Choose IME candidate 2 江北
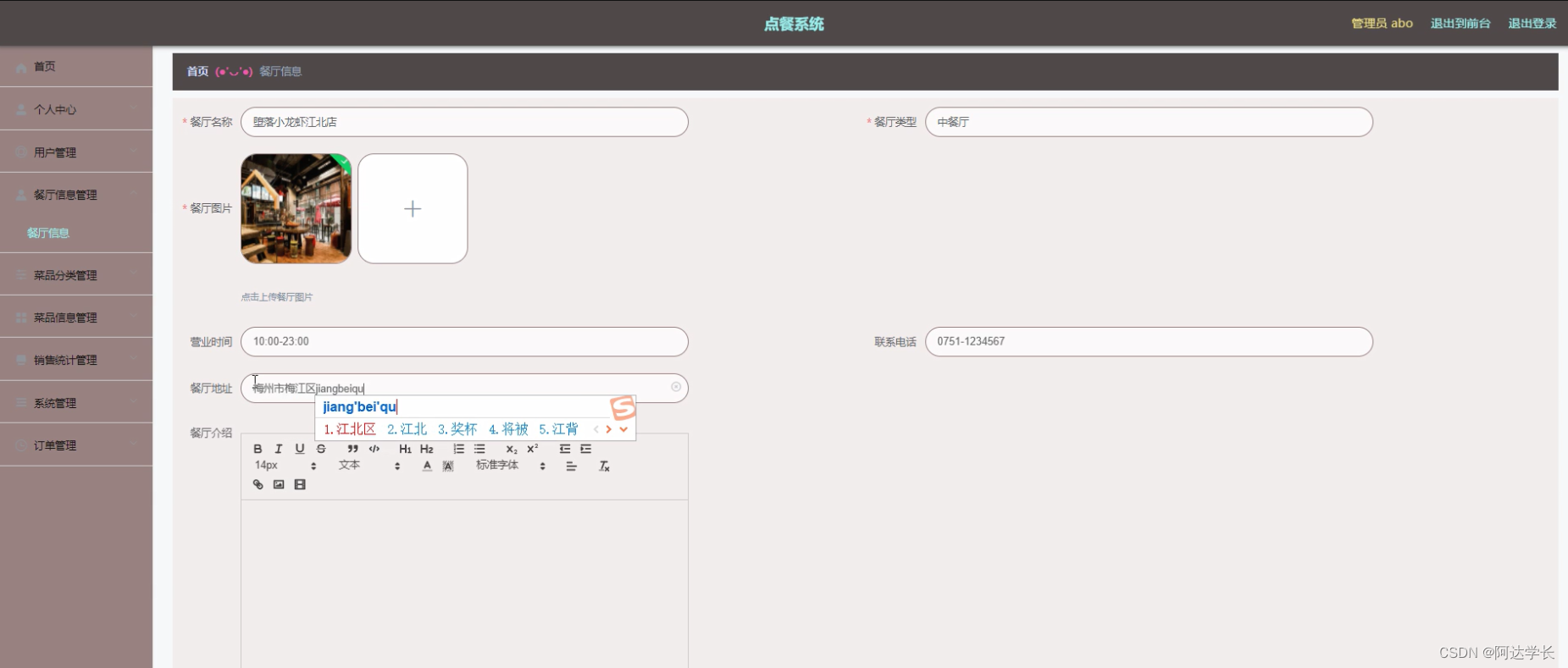 click(407, 429)
